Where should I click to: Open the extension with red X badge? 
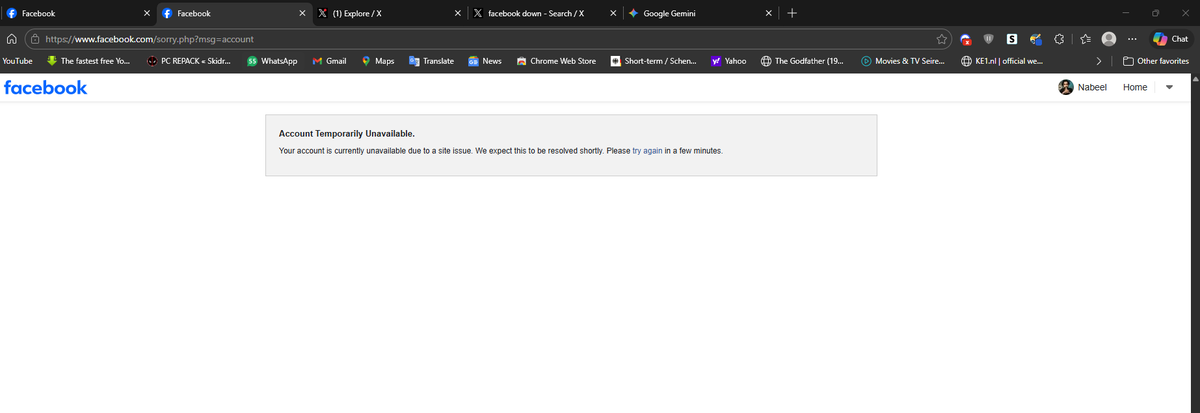(966, 39)
